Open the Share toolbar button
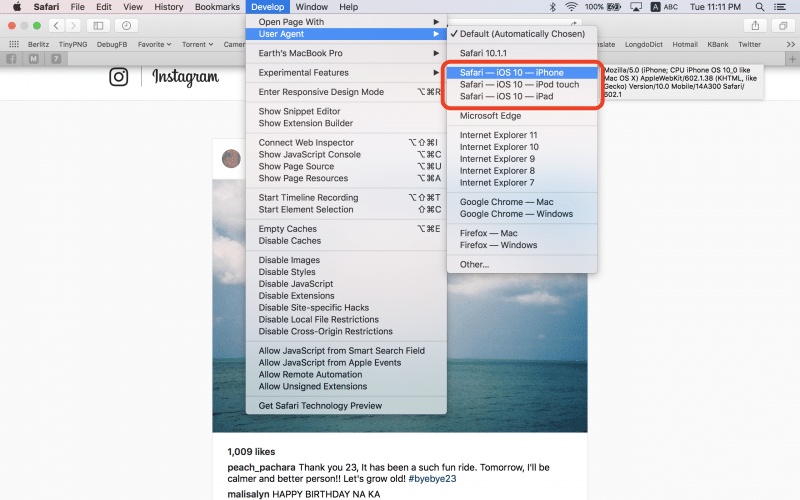 click(755, 26)
